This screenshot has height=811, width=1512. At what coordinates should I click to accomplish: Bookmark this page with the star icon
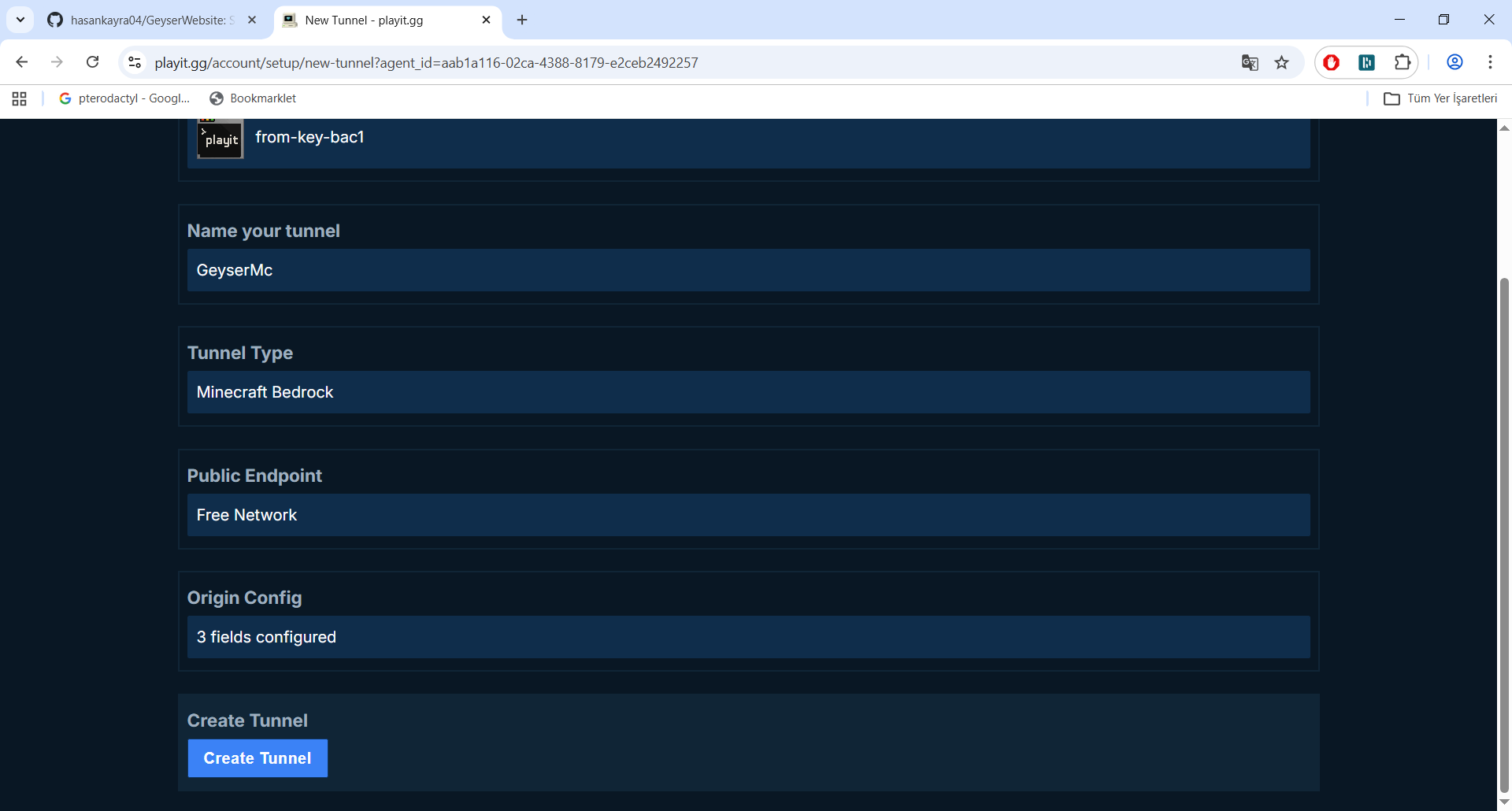[x=1282, y=62]
